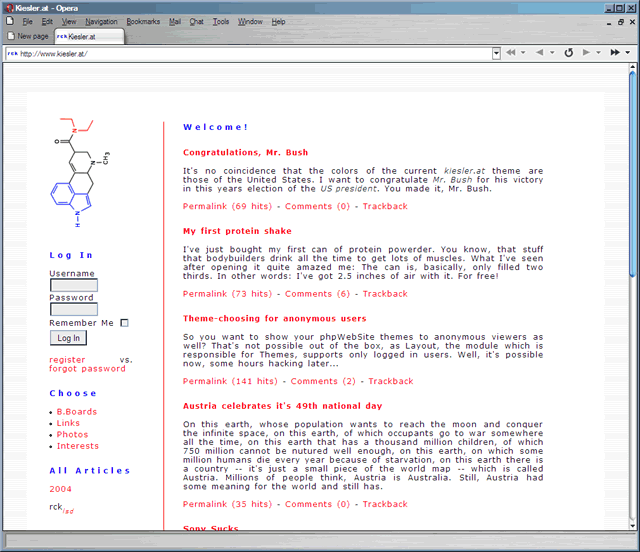Image resolution: width=640 pixels, height=552 pixels.
Task: Click the URL address field
Action: [x=249, y=53]
